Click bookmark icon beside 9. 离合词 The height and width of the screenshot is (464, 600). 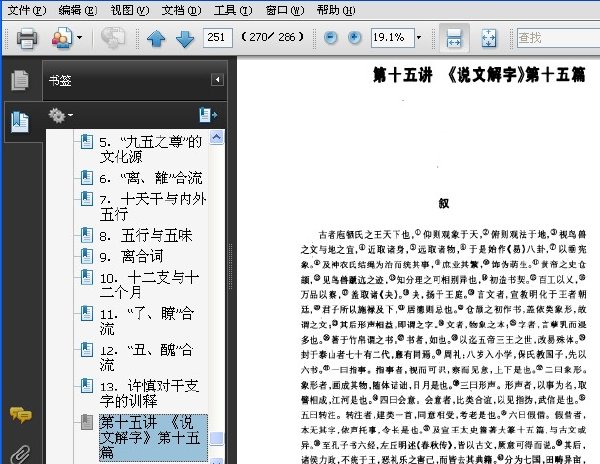tap(86, 256)
